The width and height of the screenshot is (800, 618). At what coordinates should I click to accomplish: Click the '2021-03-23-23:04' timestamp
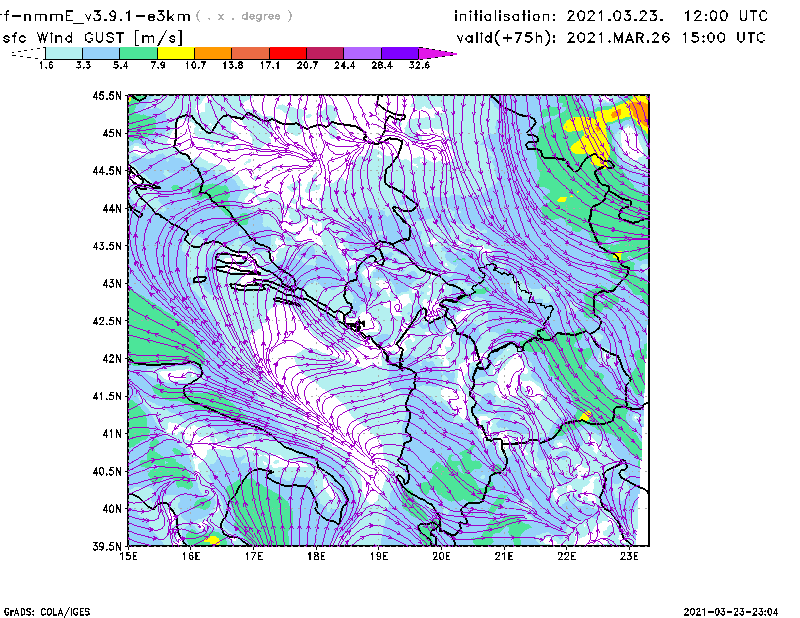pos(731,612)
